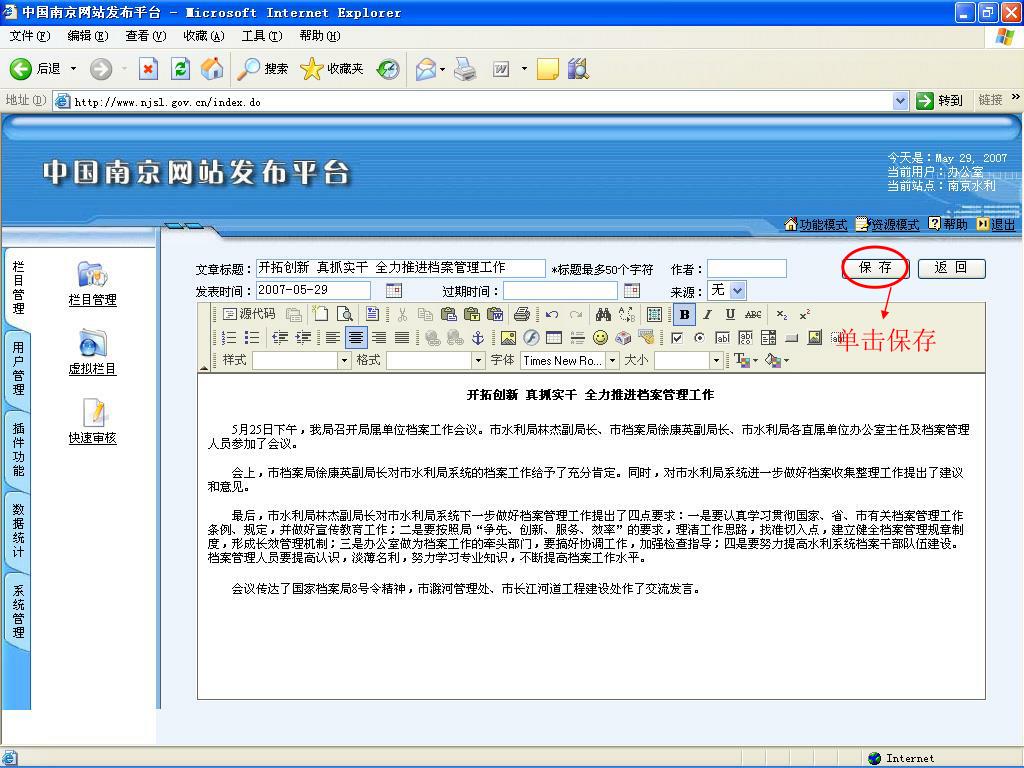Click the 返回 back button
Viewport: 1024px width, 768px height.
pyautogui.click(x=952, y=268)
